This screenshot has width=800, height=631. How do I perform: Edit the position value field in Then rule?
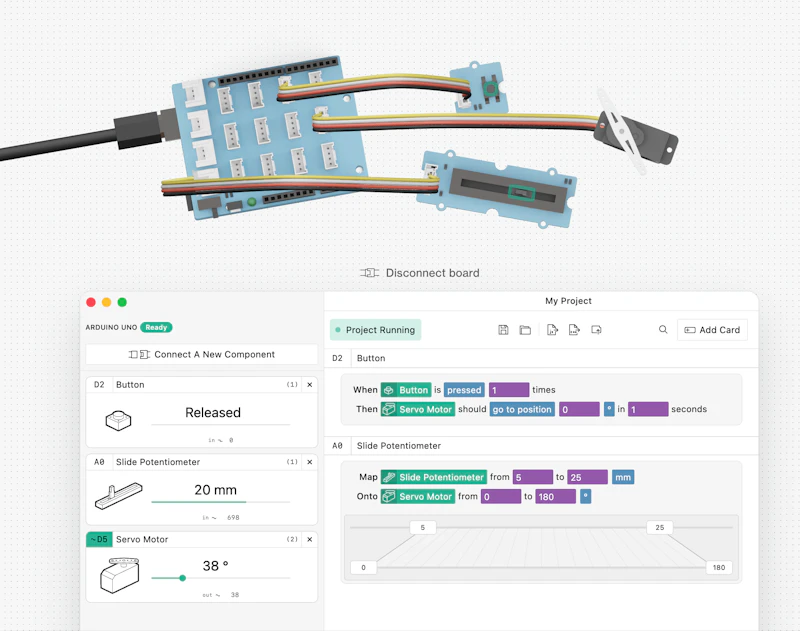[579, 409]
